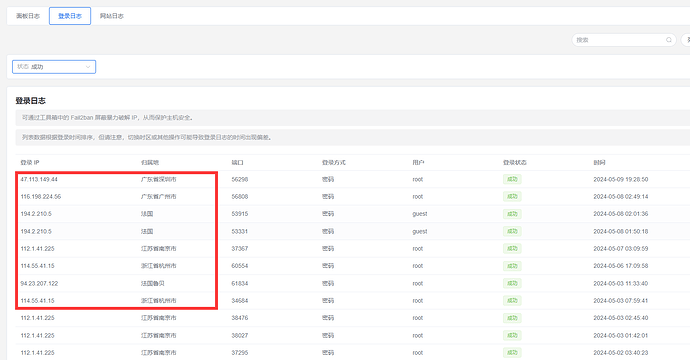Click port value 37367

pyautogui.click(x=240, y=249)
